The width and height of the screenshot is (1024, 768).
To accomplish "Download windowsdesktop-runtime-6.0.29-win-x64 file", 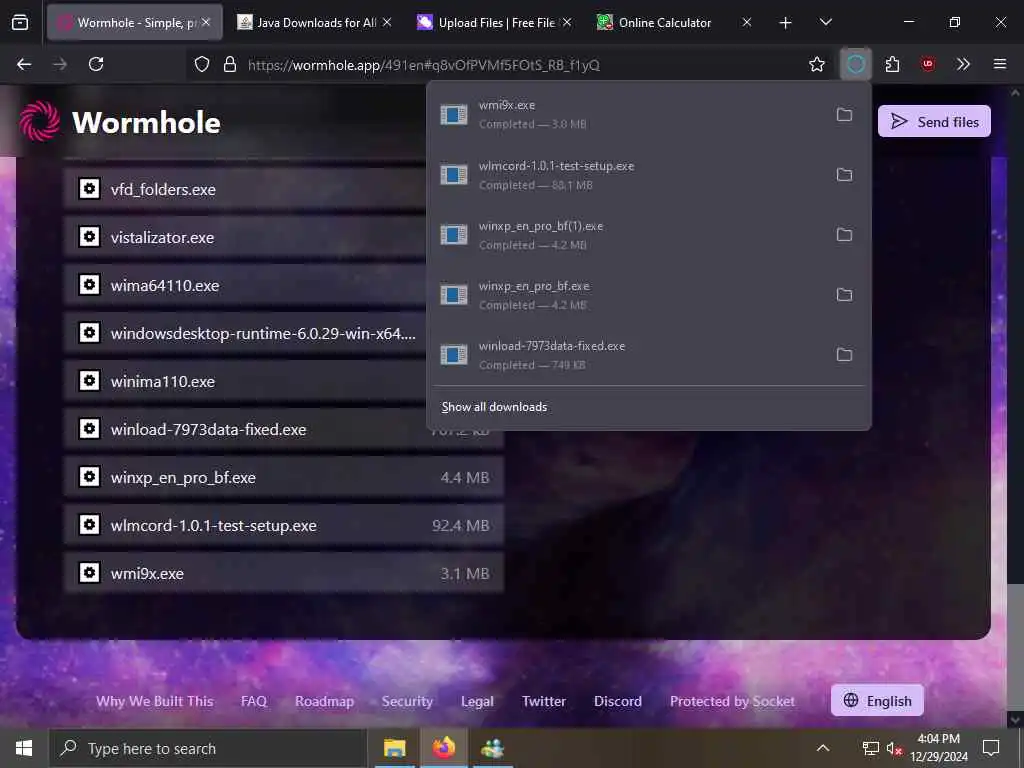I will 246,333.
